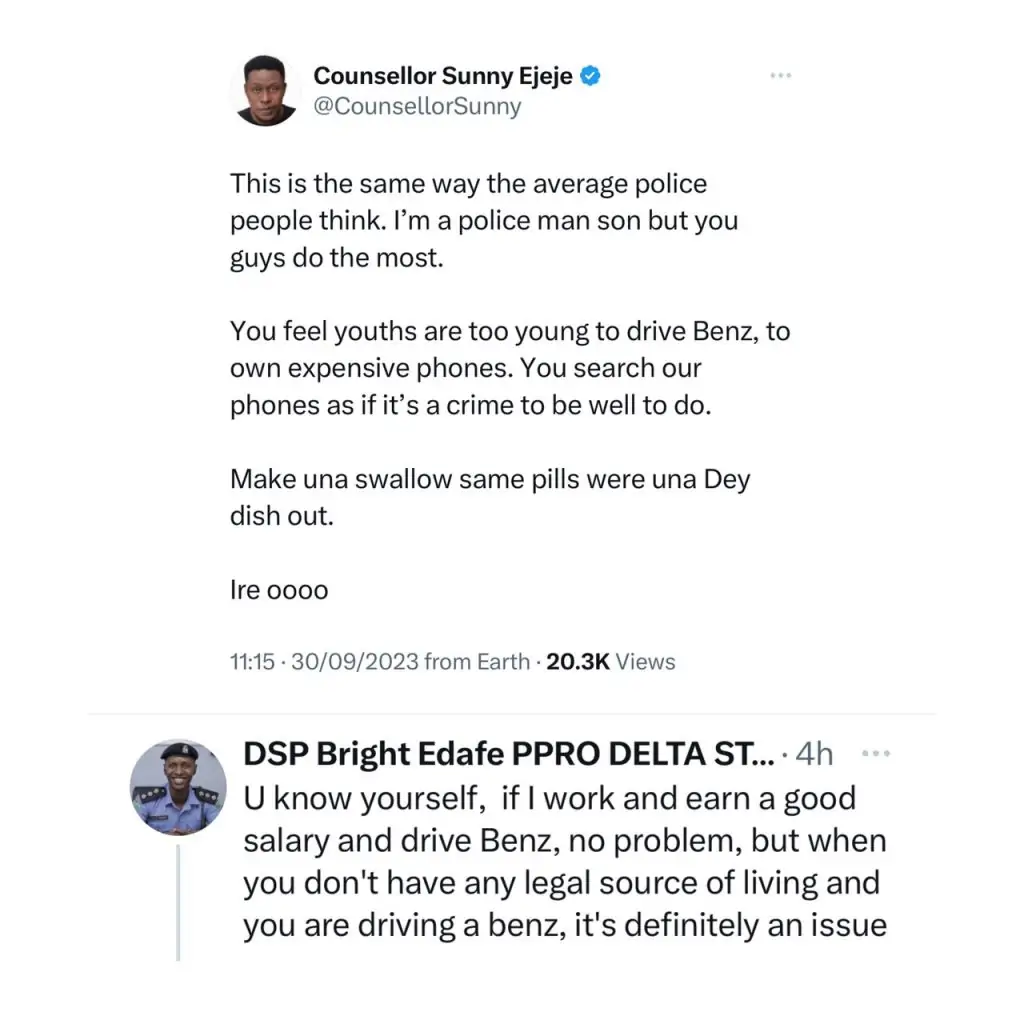Image resolution: width=1024 pixels, height=1024 pixels.
Task: Open Edafe's reply text about driving a Benz
Action: click(x=564, y=862)
